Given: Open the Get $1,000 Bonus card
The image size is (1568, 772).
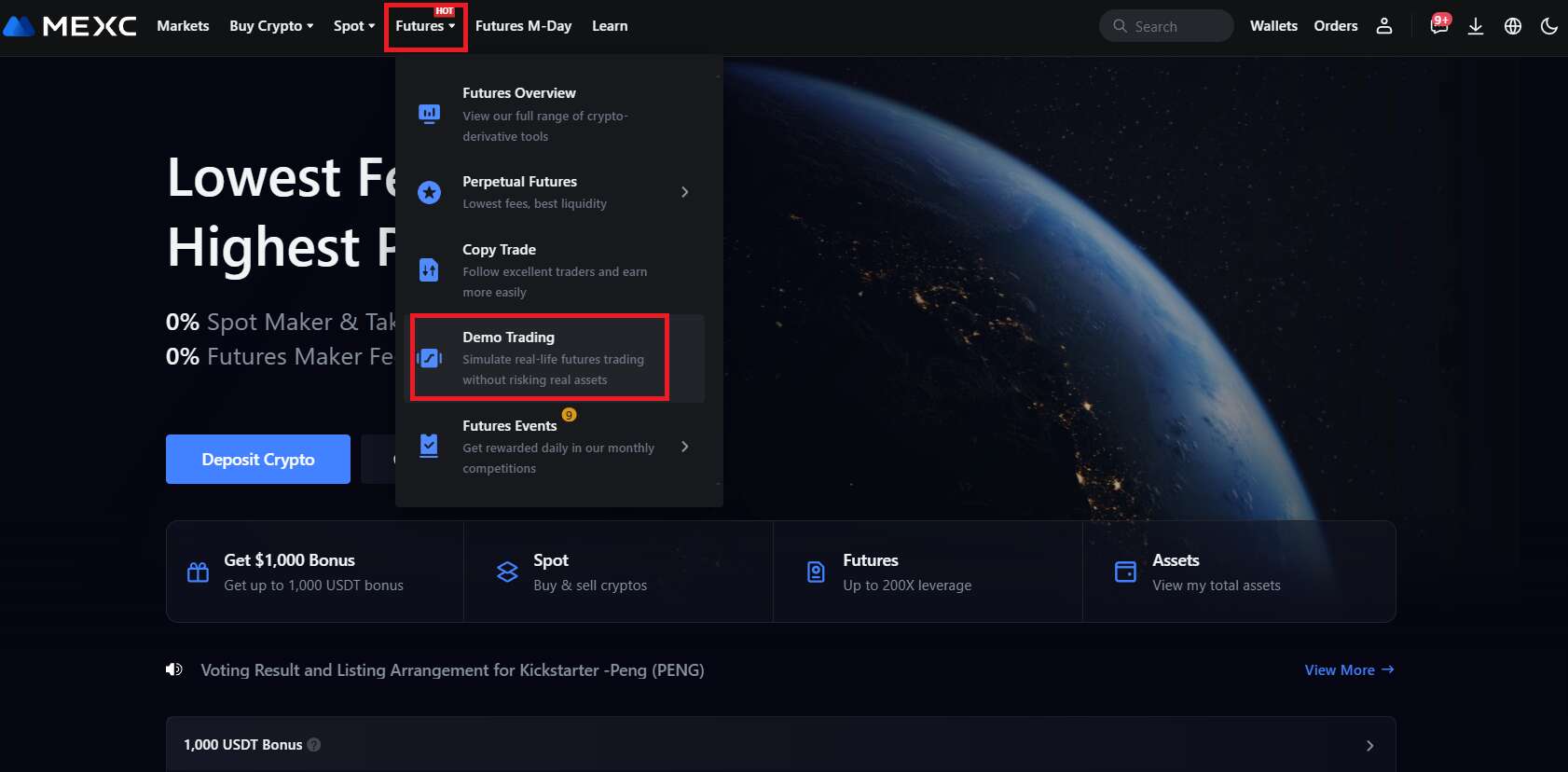Looking at the screenshot, I should pos(315,572).
